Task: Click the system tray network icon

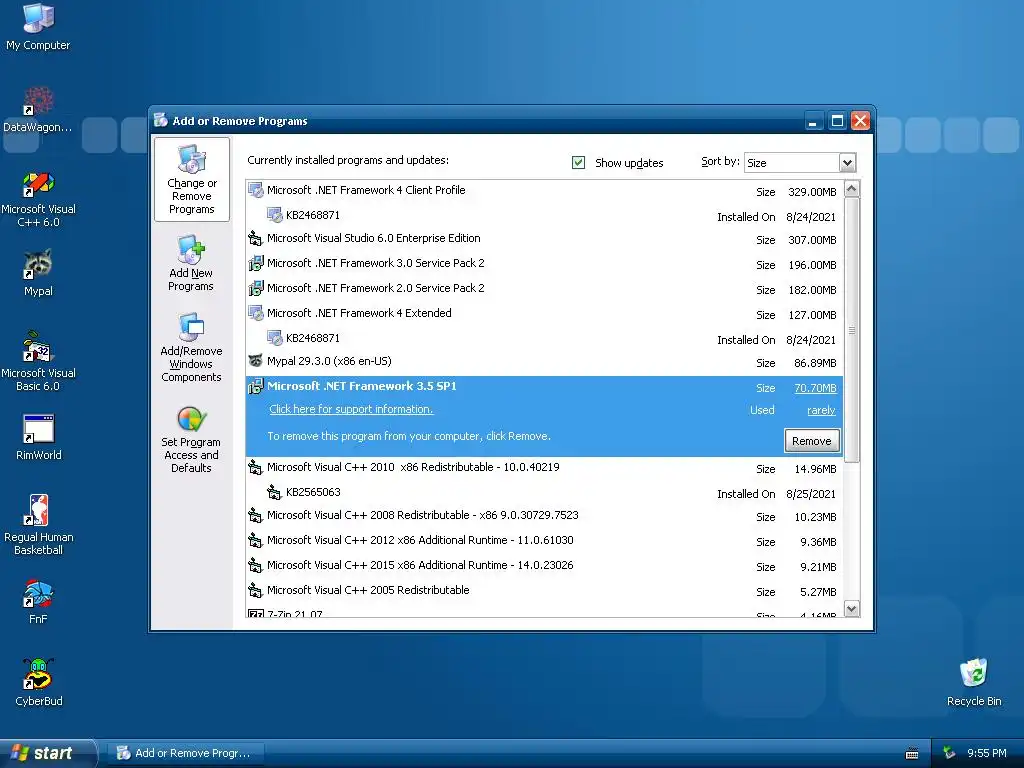Action: click(950, 753)
